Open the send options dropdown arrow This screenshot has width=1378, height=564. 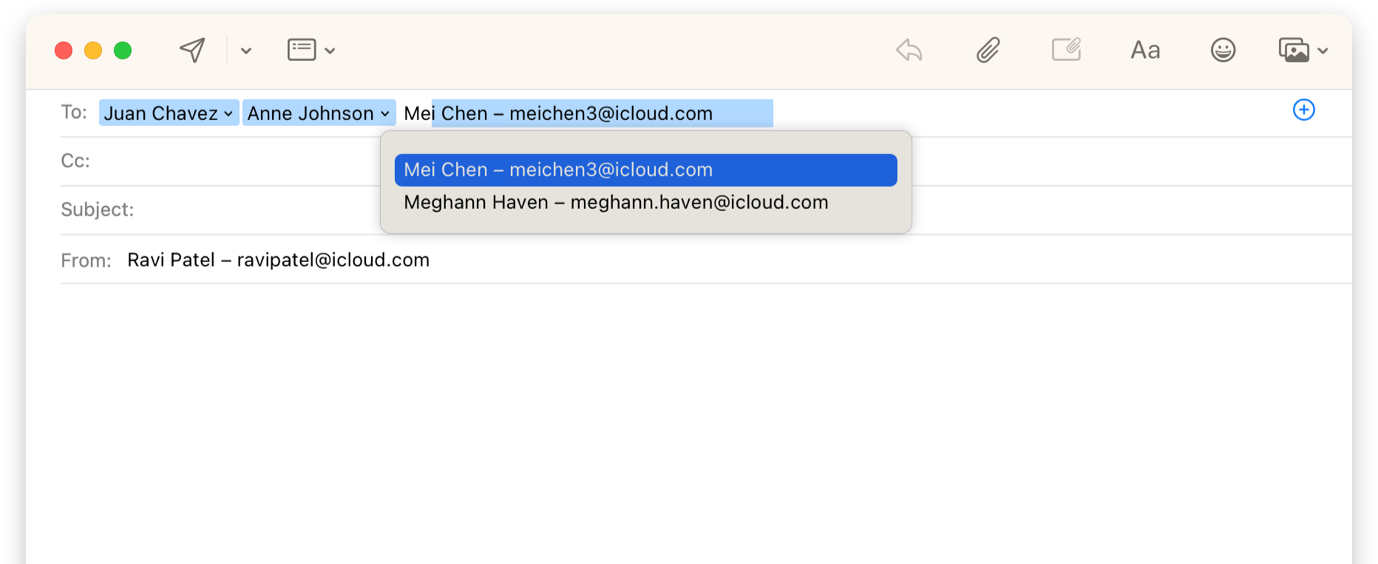pos(246,50)
